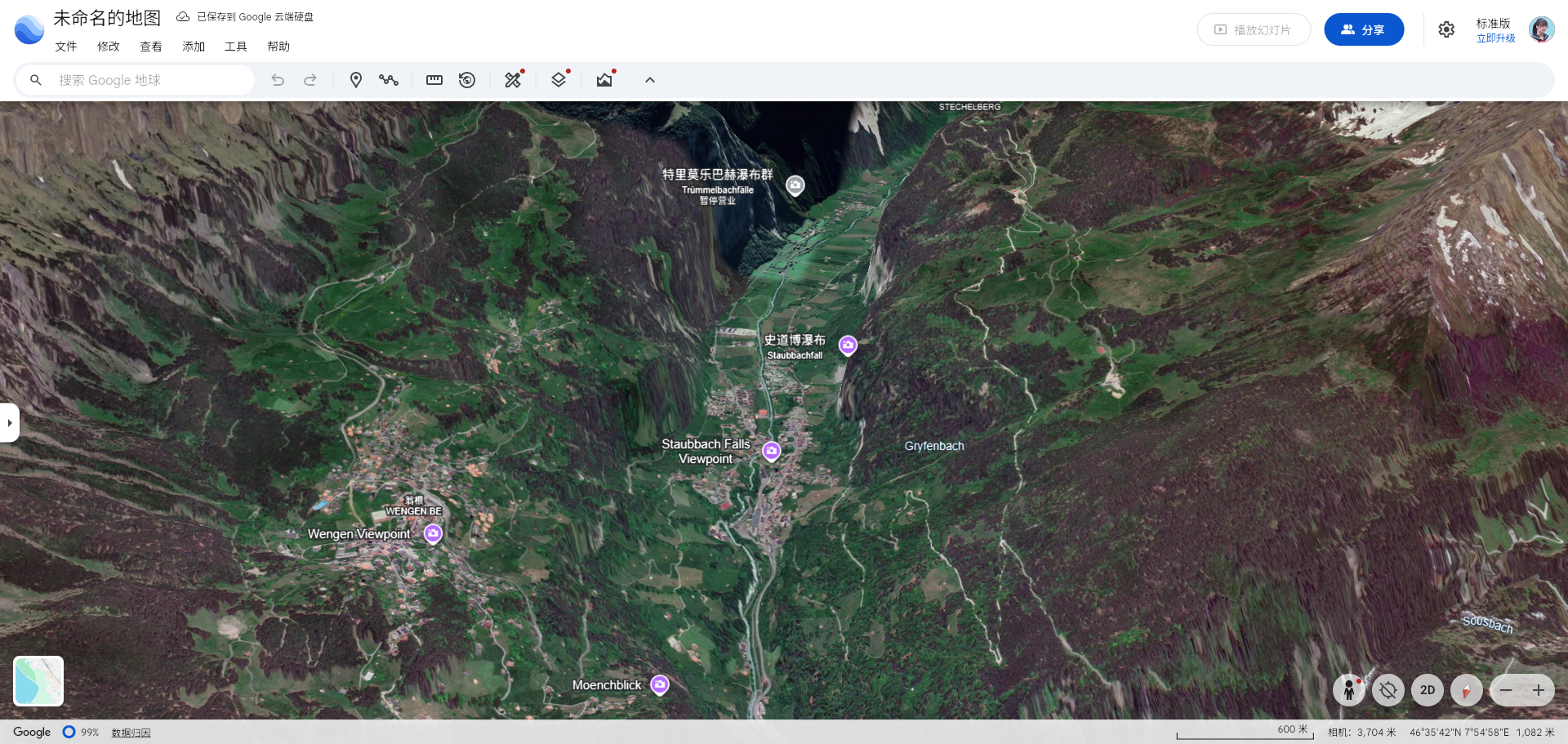Screen dimensions: 1568x744
Task: Zoom in with the plus button
Action: pos(1538,690)
